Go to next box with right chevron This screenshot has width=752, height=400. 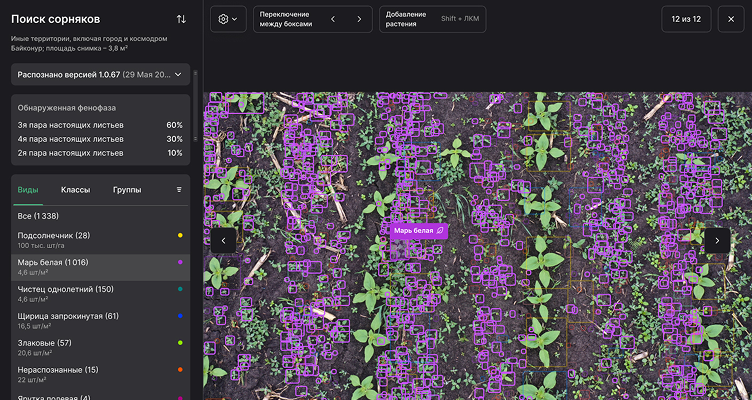click(360, 19)
